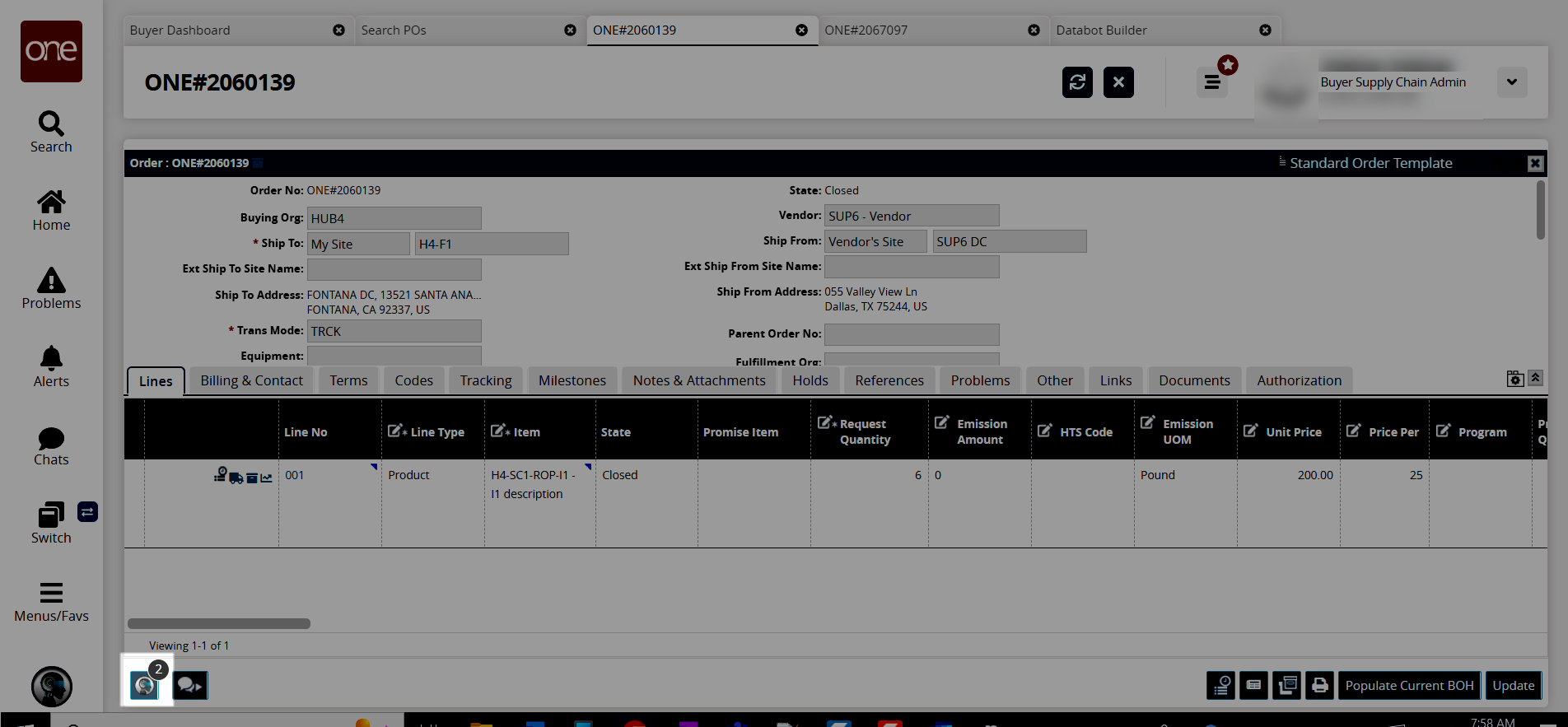
Task: Open the Billing & Contact tab
Action: pyautogui.click(x=252, y=380)
